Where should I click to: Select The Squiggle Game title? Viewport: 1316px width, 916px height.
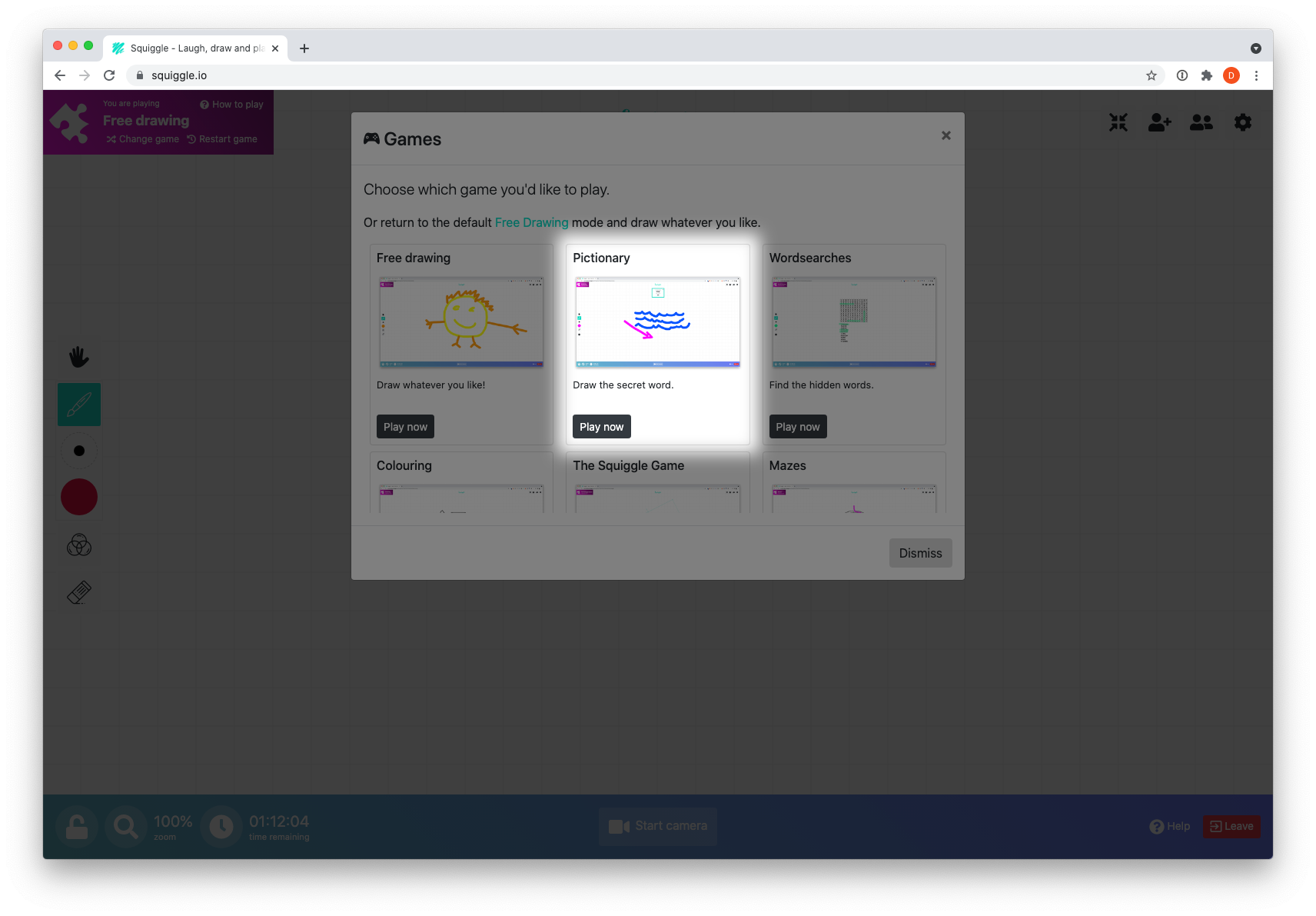click(x=628, y=465)
